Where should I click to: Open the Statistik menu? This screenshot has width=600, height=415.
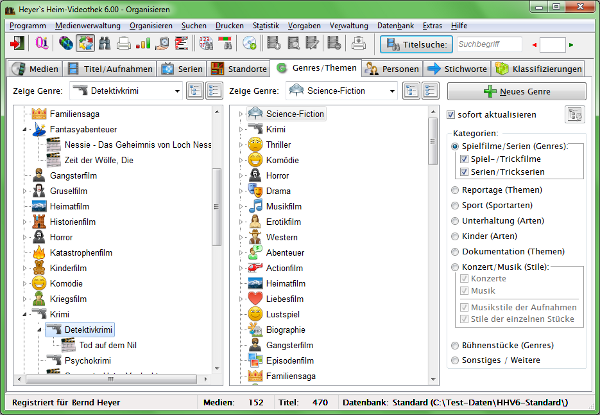266,23
